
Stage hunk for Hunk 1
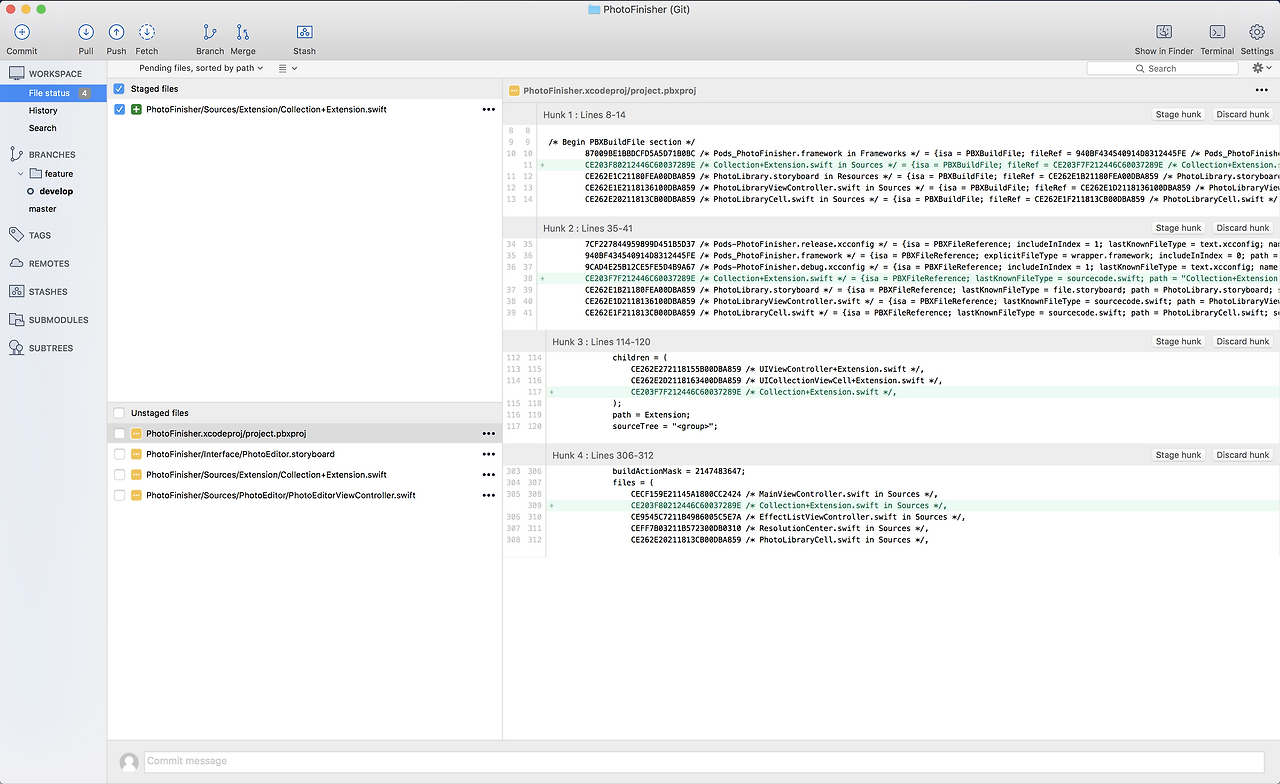click(1178, 114)
